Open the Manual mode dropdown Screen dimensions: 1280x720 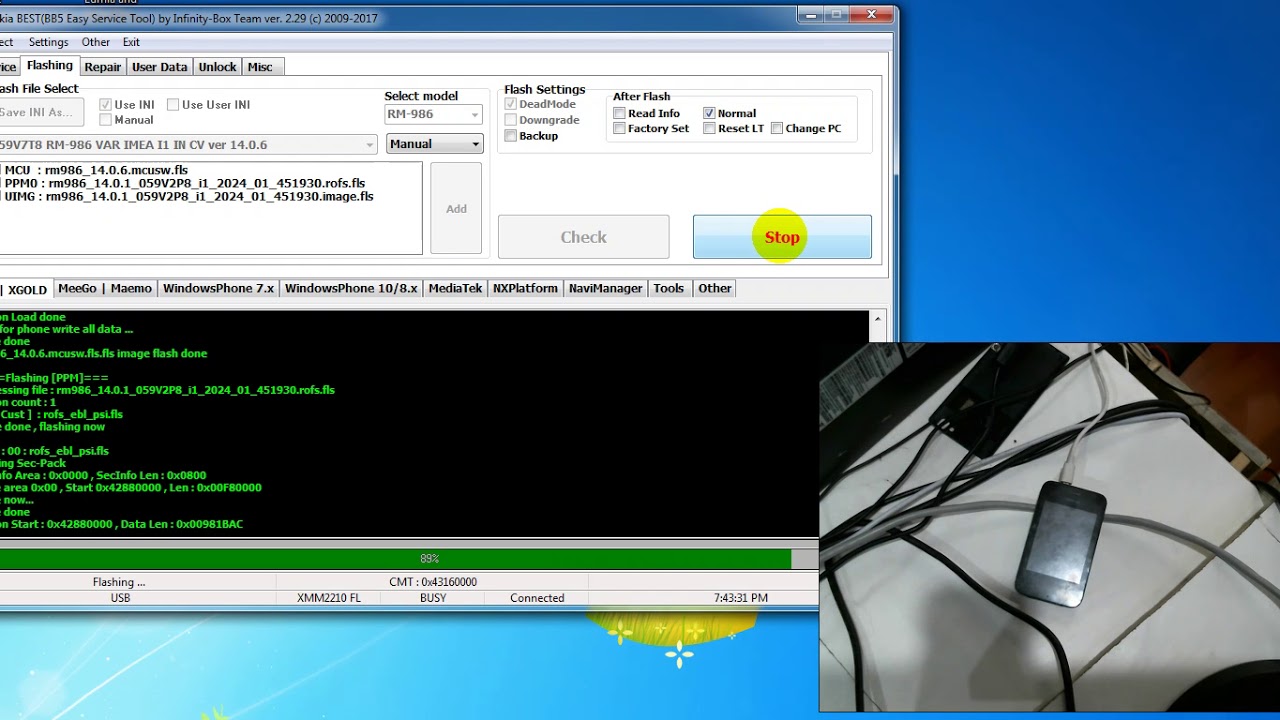pos(434,144)
